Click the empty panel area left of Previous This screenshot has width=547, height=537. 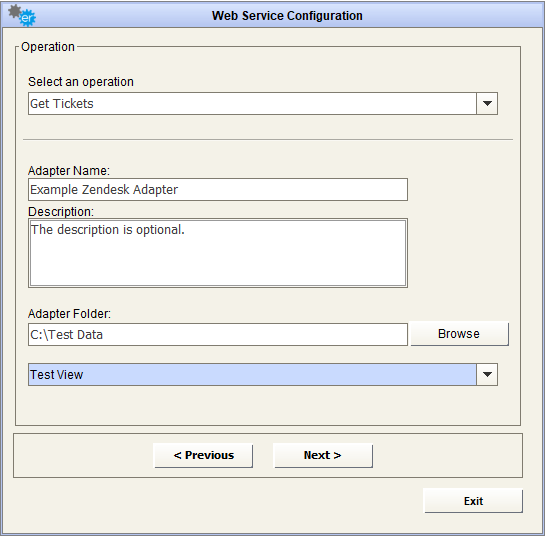84,456
